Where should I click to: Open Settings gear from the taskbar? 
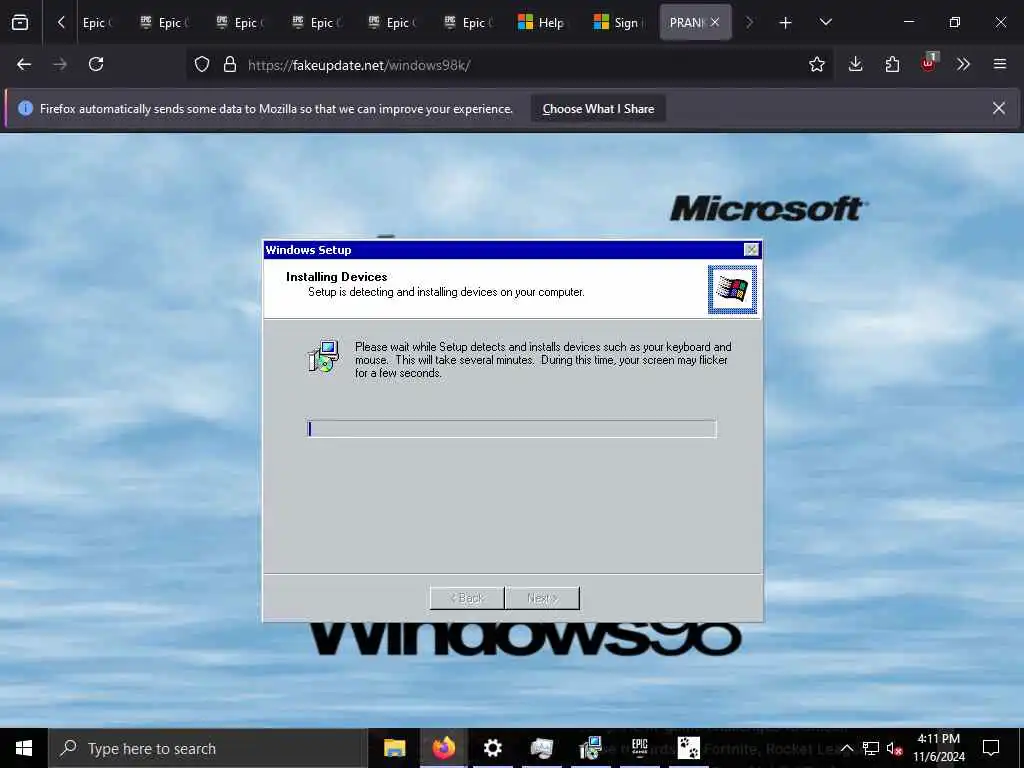(492, 748)
